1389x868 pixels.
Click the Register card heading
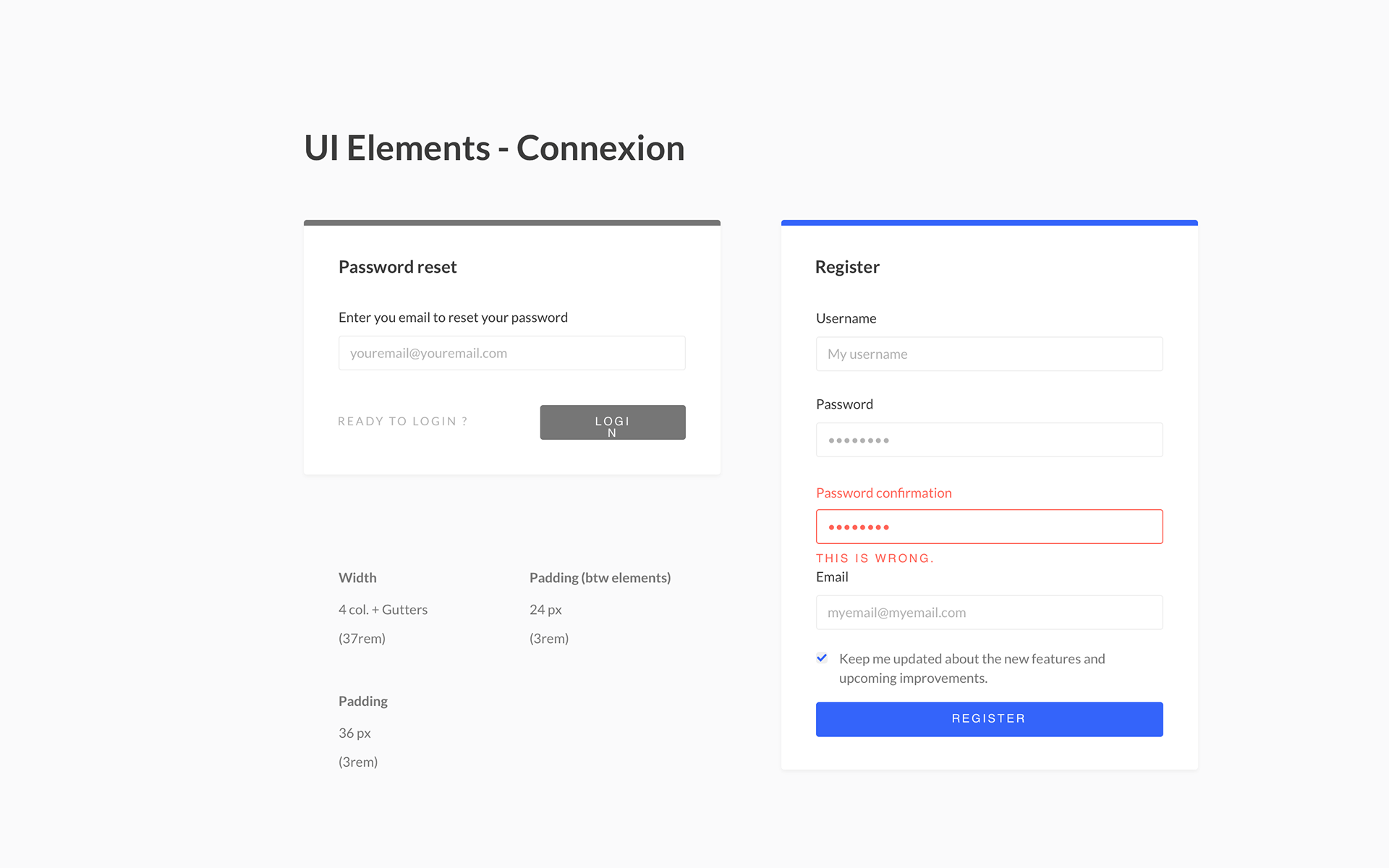click(x=847, y=267)
